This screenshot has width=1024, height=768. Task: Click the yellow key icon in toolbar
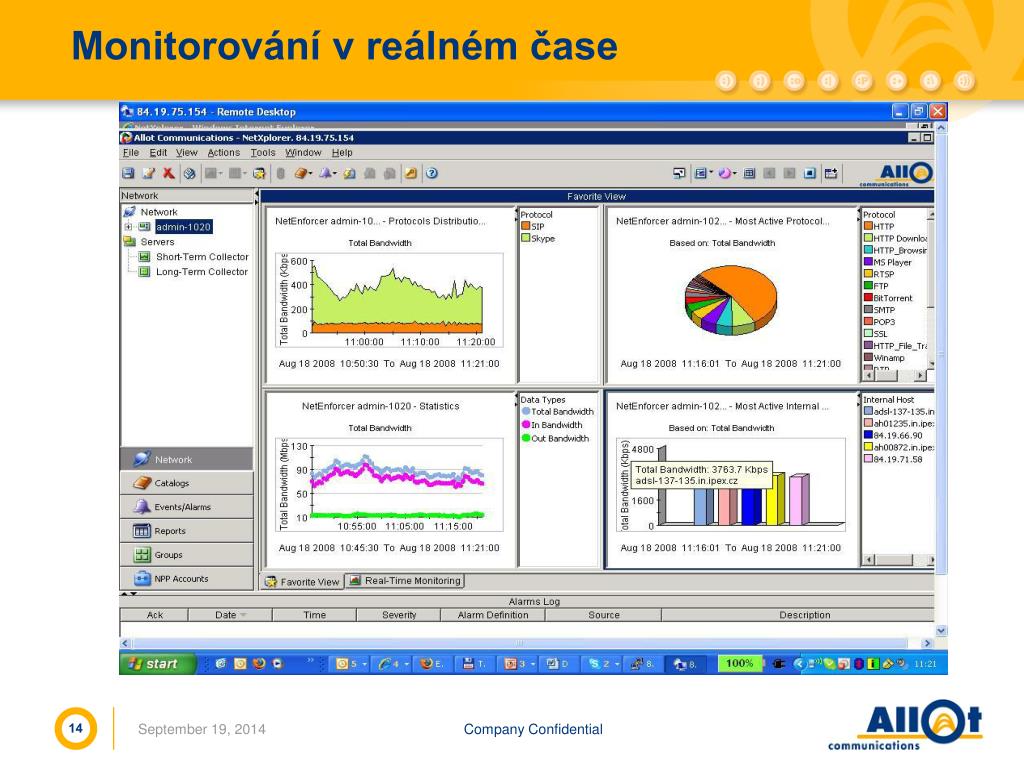[411, 173]
